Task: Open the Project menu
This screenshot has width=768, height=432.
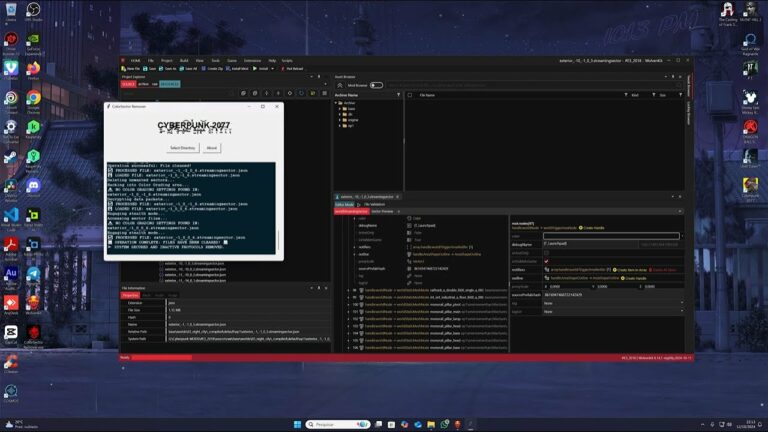Action: pyautogui.click(x=167, y=61)
